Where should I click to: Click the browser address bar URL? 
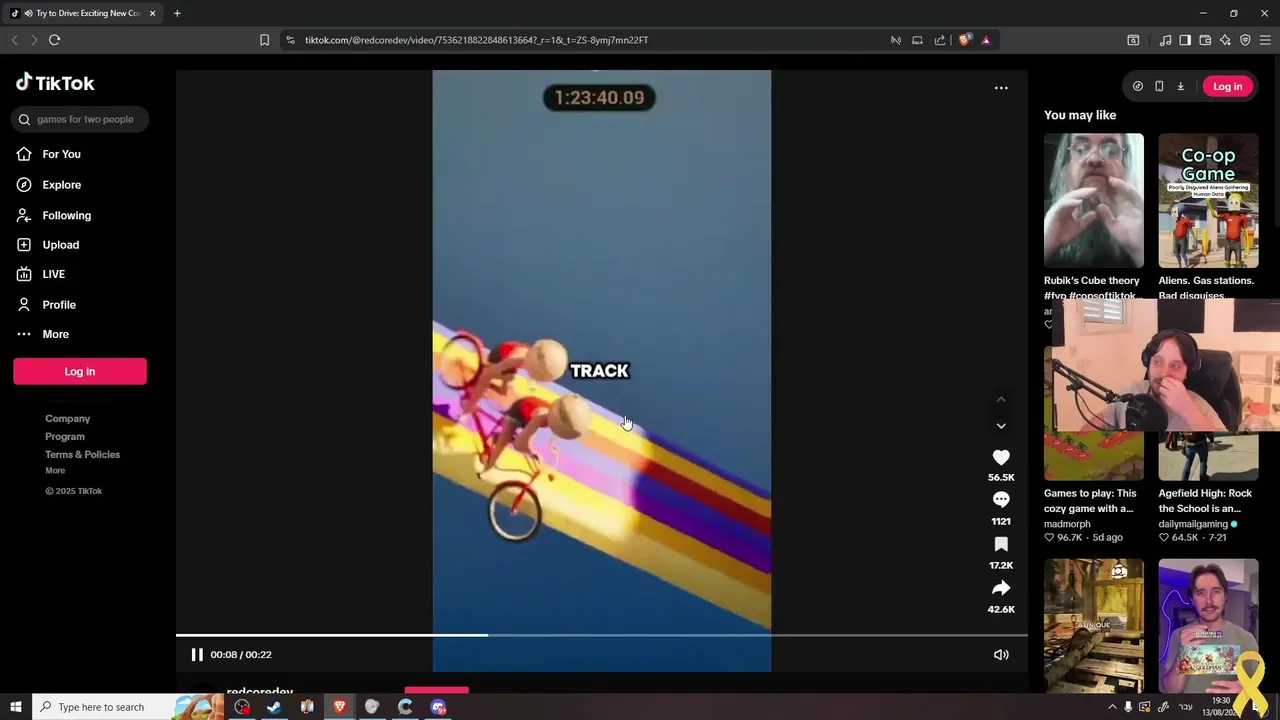[x=477, y=40]
